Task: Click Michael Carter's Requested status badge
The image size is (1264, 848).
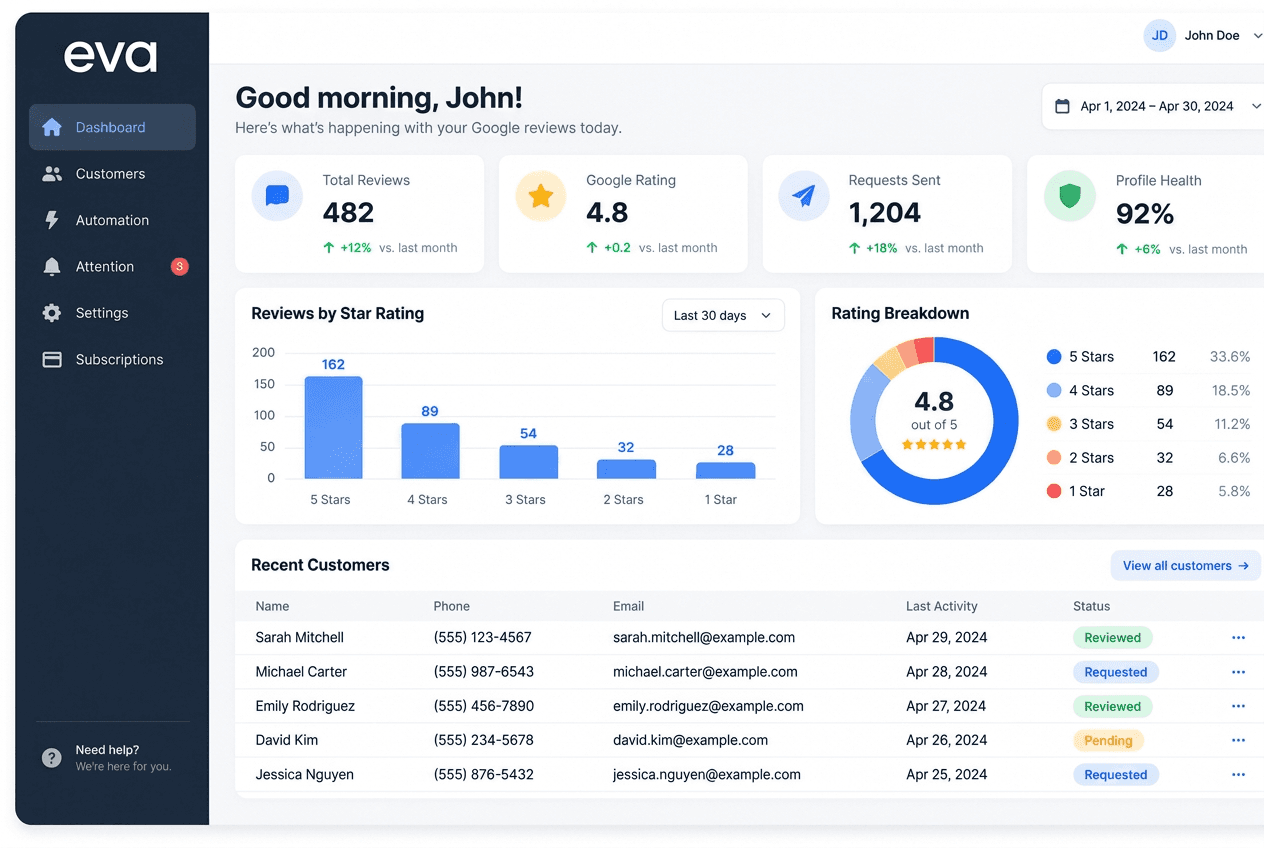Action: 1115,672
